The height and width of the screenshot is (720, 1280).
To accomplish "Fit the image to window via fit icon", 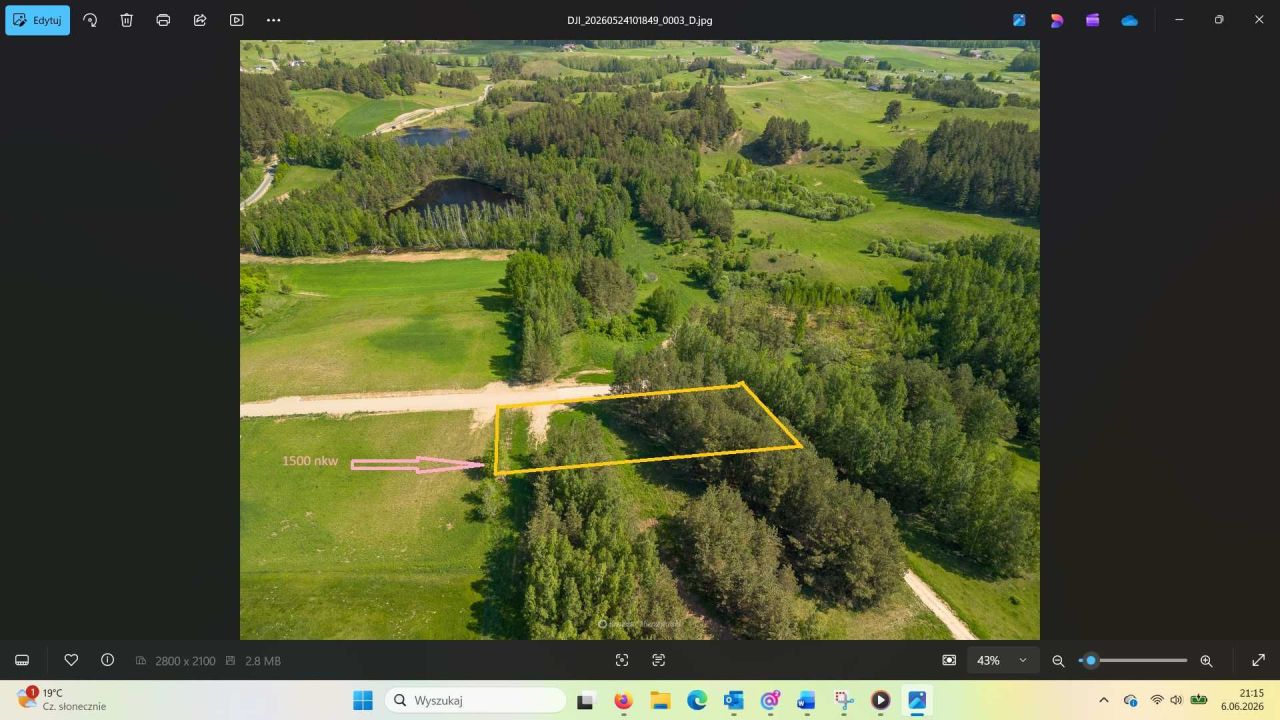I will pyautogui.click(x=949, y=660).
